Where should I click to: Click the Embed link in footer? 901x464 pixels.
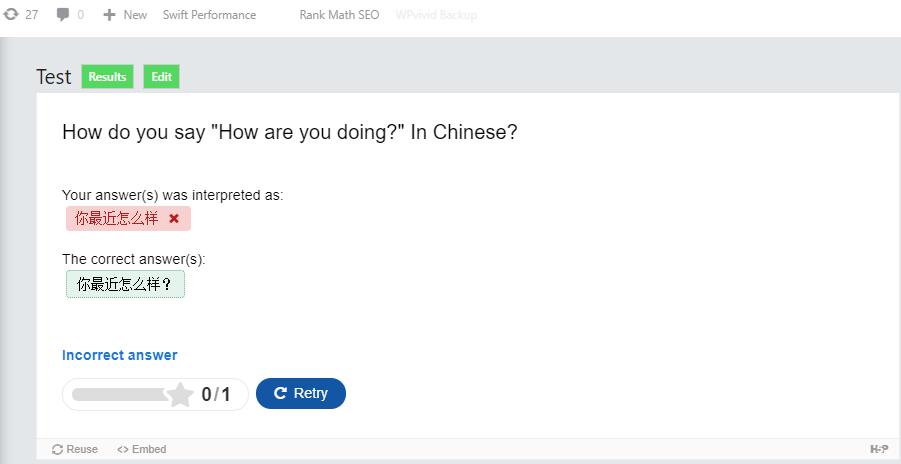coord(141,450)
